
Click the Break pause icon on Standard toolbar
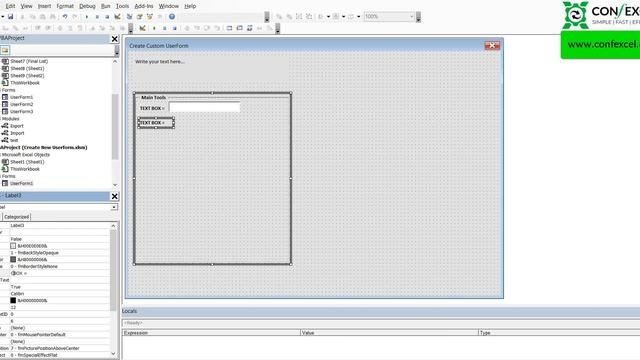pos(97,17)
